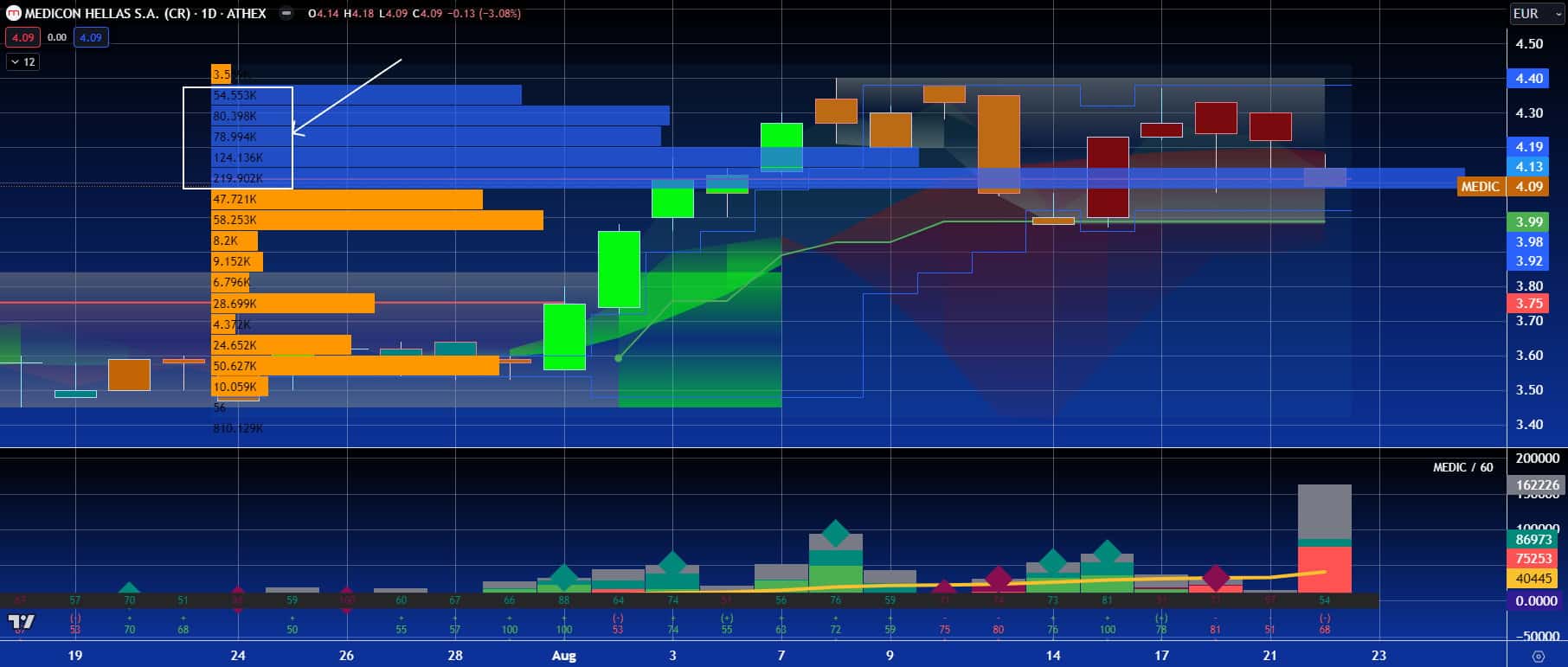Image resolution: width=1568 pixels, height=667 pixels.
Task: Click the Medicon Hellas symbol logo icon
Action: (x=14, y=14)
